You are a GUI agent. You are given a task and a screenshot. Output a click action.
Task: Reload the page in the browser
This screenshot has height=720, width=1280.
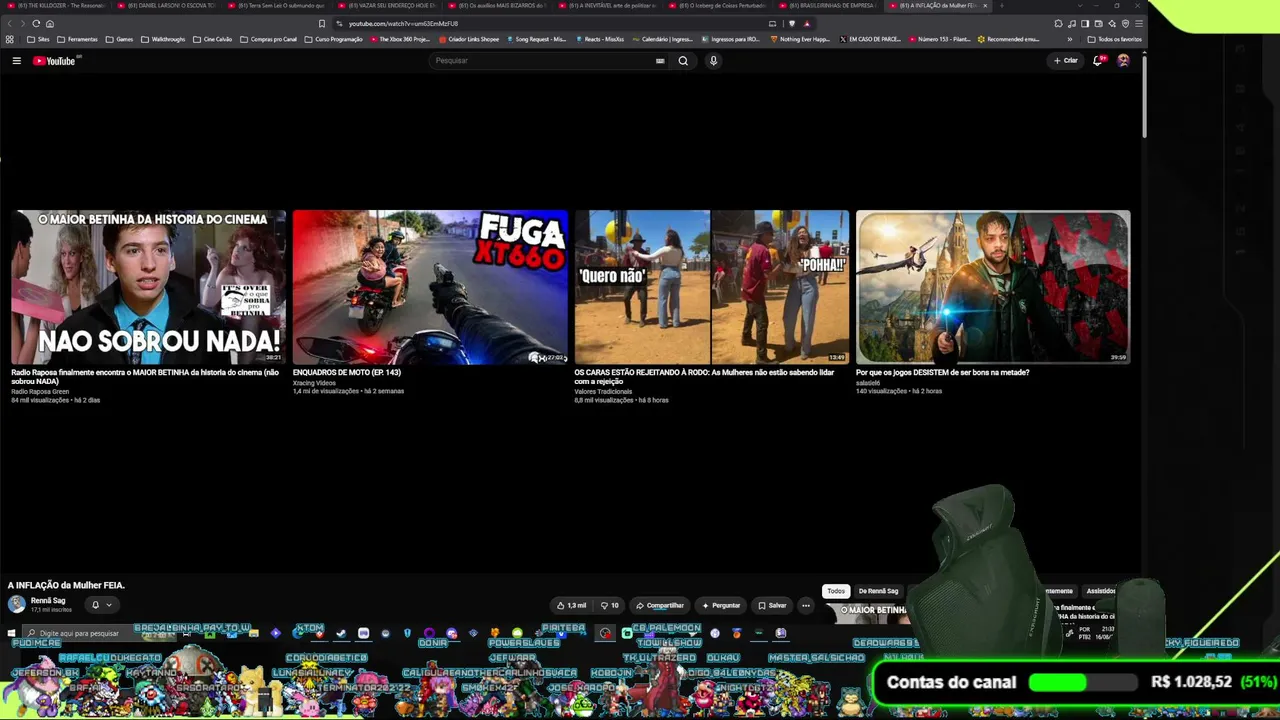(36, 23)
